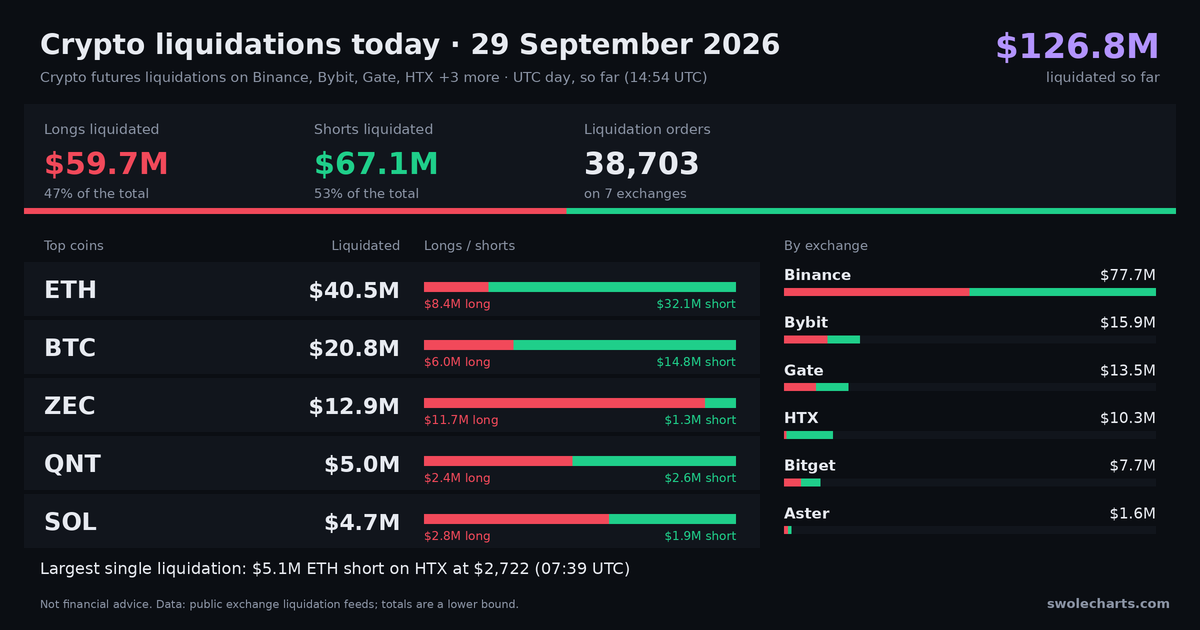Screen dimensions: 1200x630
Task: Click the Shorts liquidated $67.1M figure
Action: (x=376, y=164)
